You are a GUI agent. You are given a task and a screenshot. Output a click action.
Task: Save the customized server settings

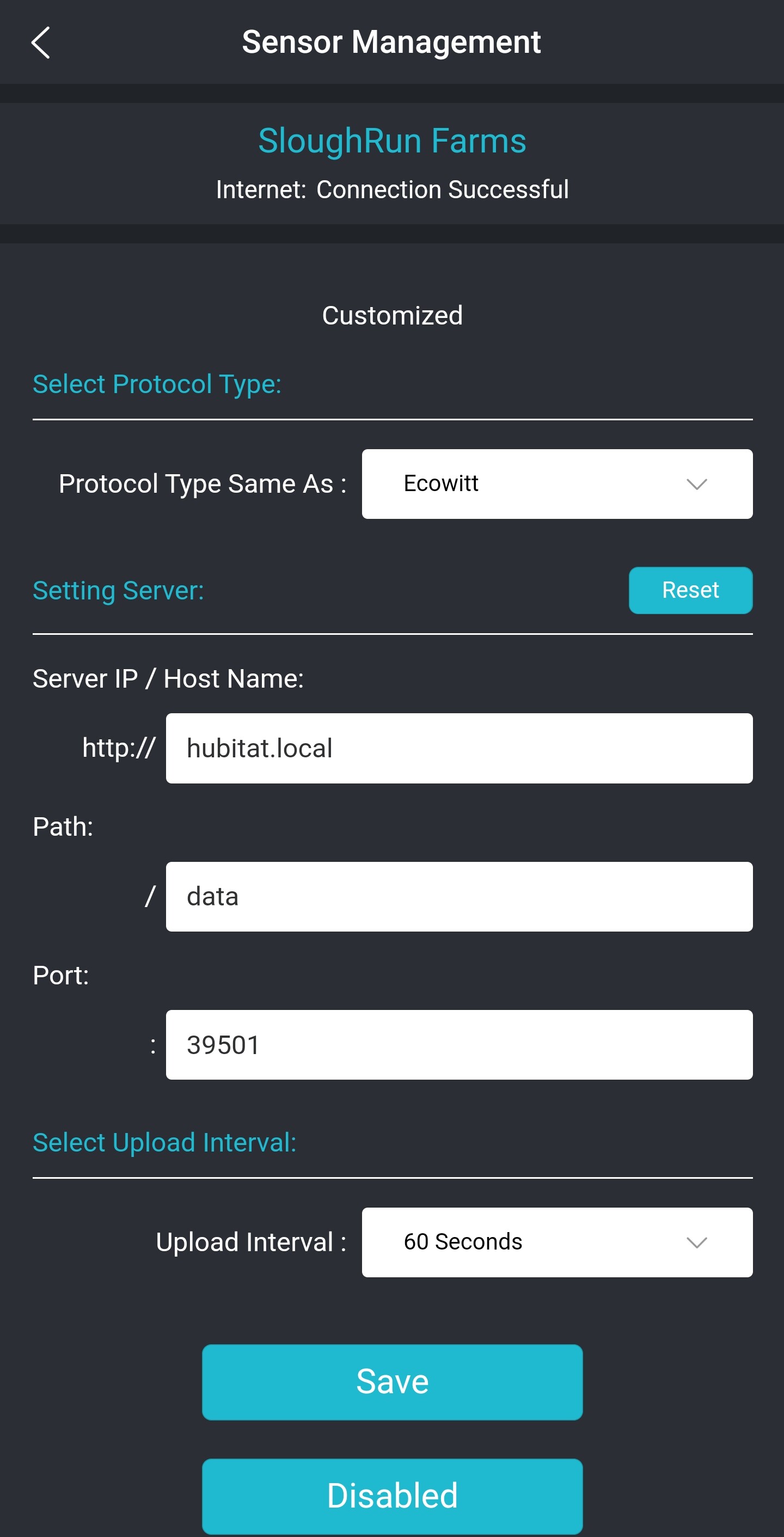pyautogui.click(x=392, y=1382)
